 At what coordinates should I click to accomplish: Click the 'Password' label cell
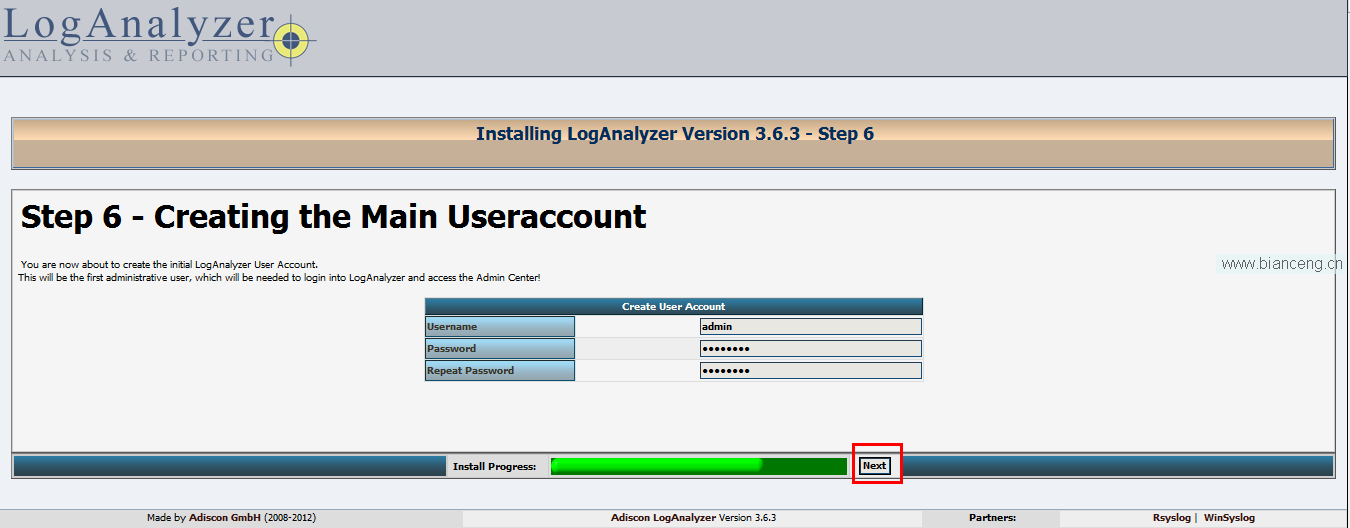tap(500, 348)
